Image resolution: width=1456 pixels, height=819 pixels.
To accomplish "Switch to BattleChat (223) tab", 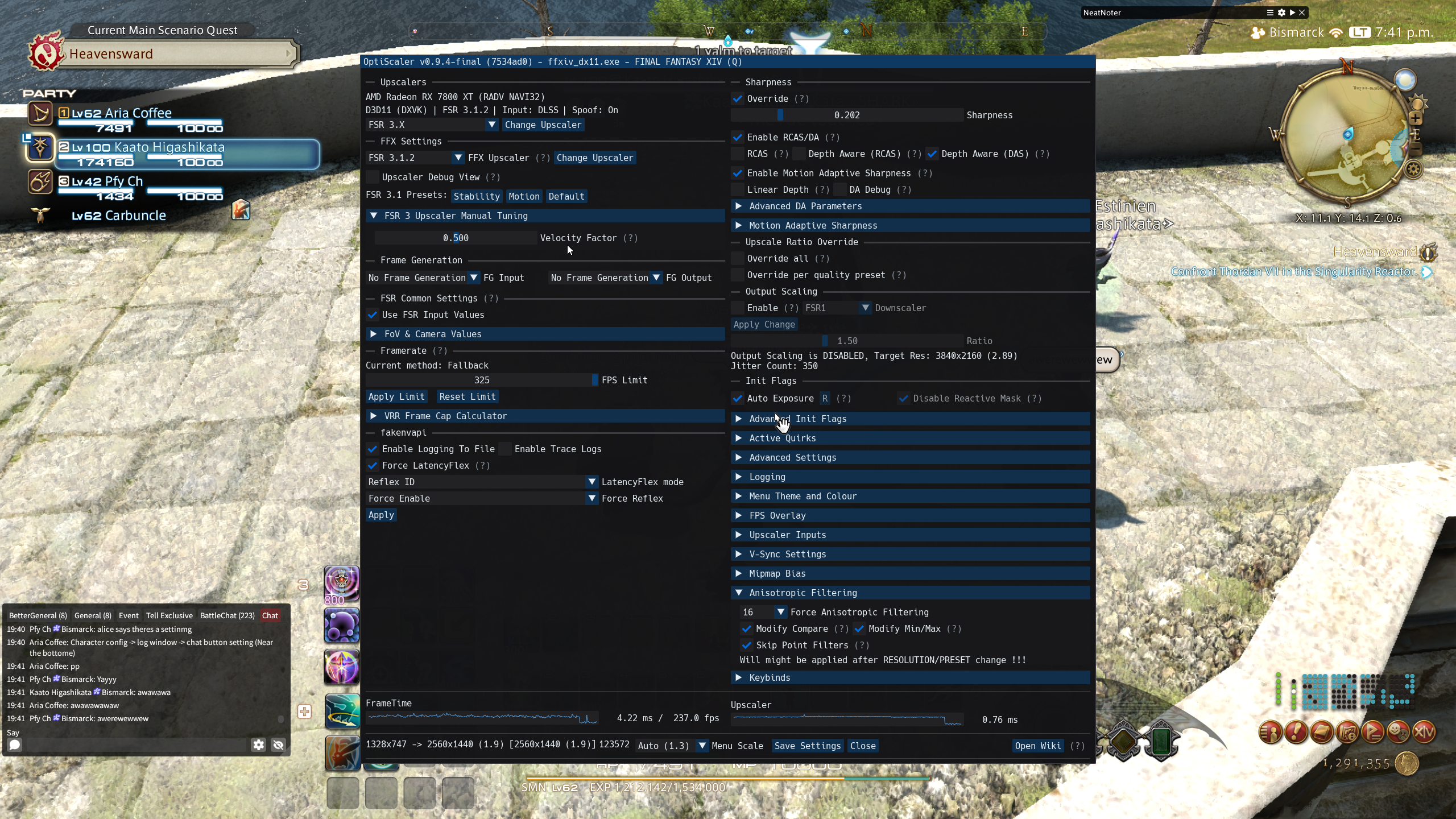I will point(227,615).
